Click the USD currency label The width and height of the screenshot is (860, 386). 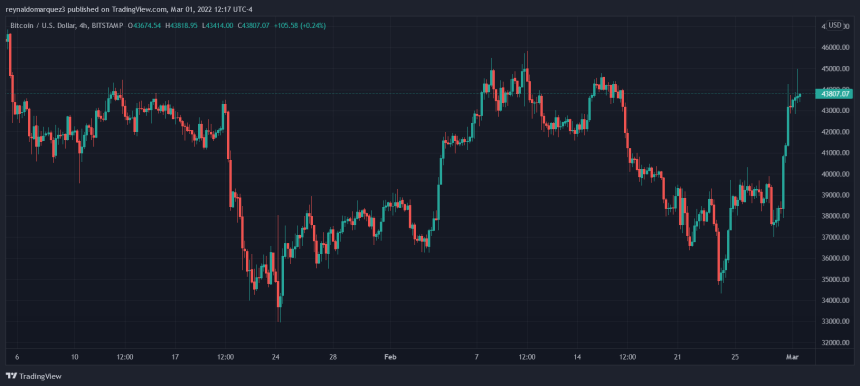point(835,25)
